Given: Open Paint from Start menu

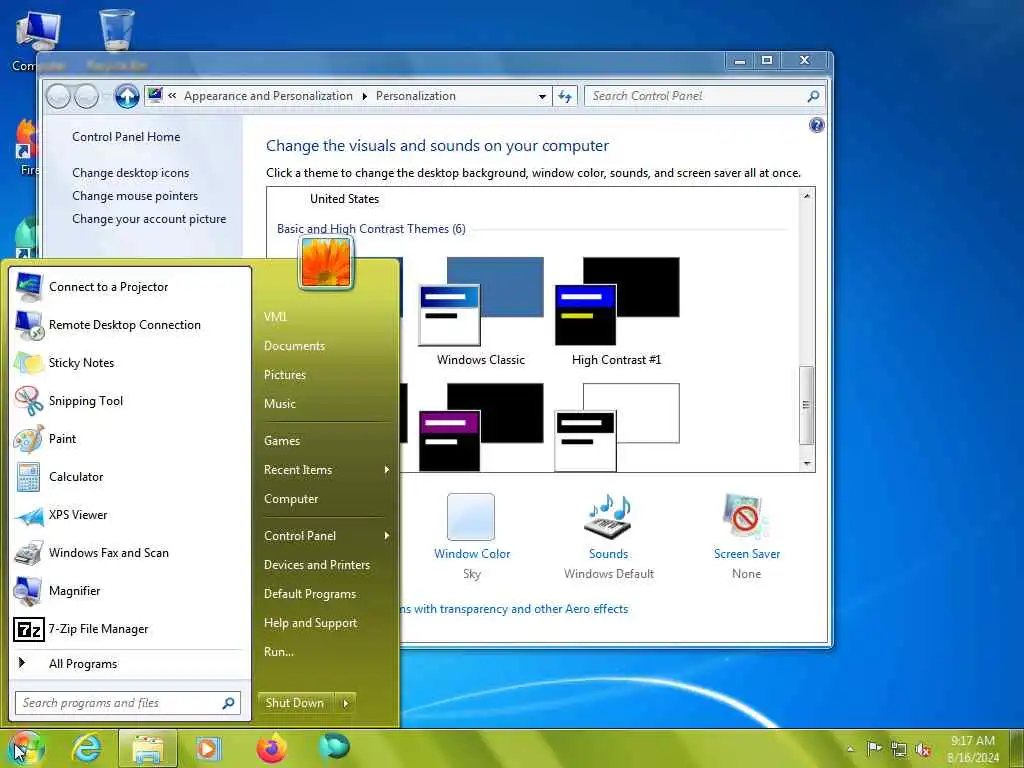Looking at the screenshot, I should pos(129,438).
